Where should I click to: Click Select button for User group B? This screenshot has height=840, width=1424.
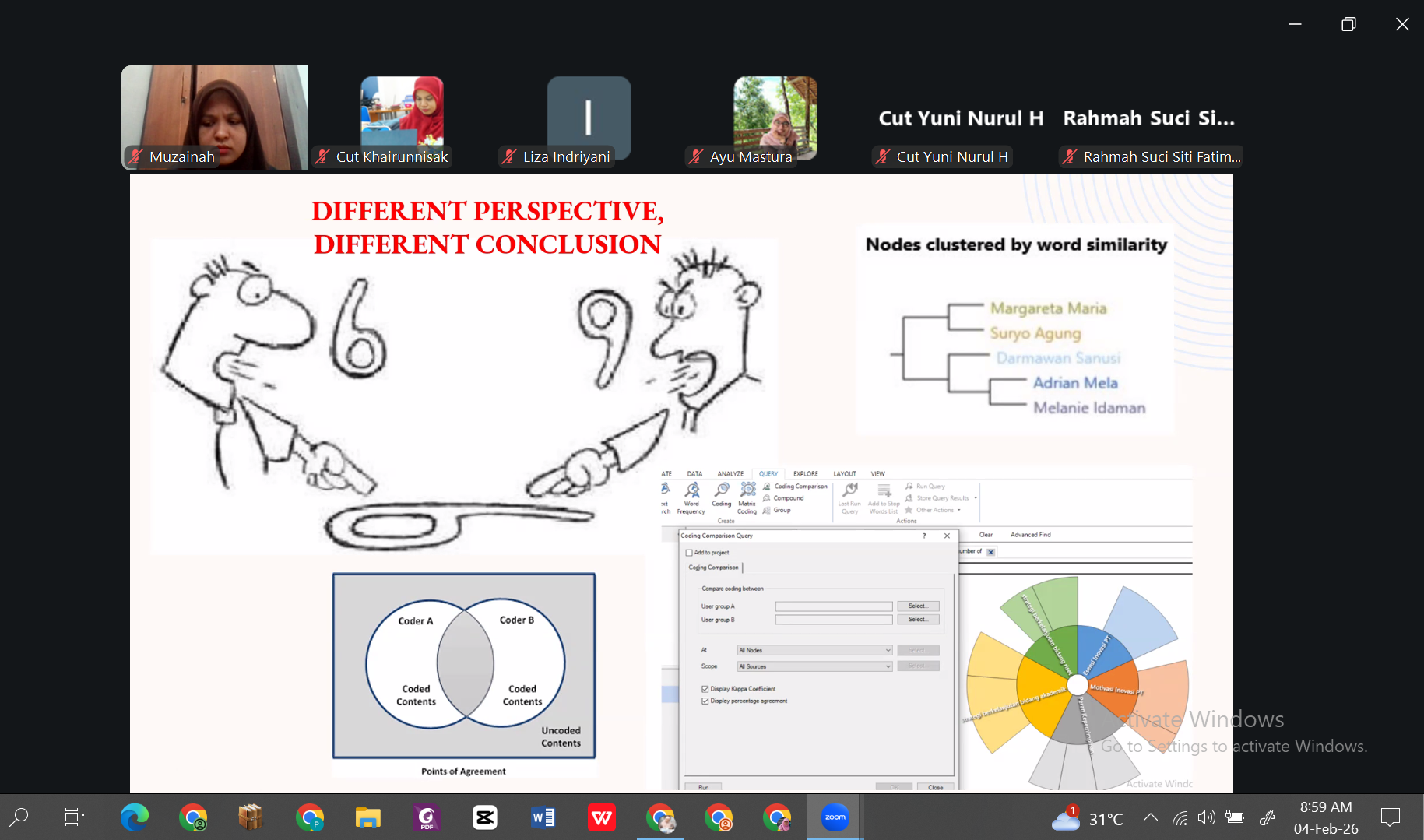click(918, 620)
